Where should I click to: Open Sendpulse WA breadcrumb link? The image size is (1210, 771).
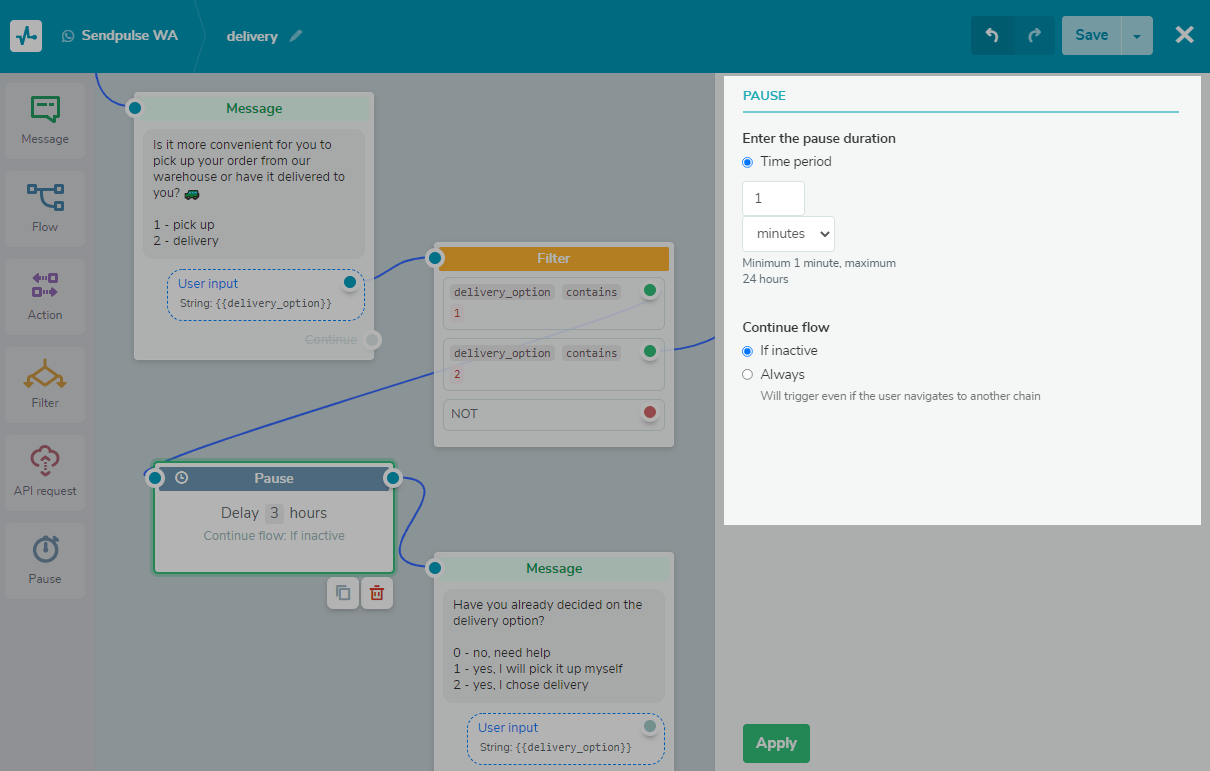click(x=119, y=36)
